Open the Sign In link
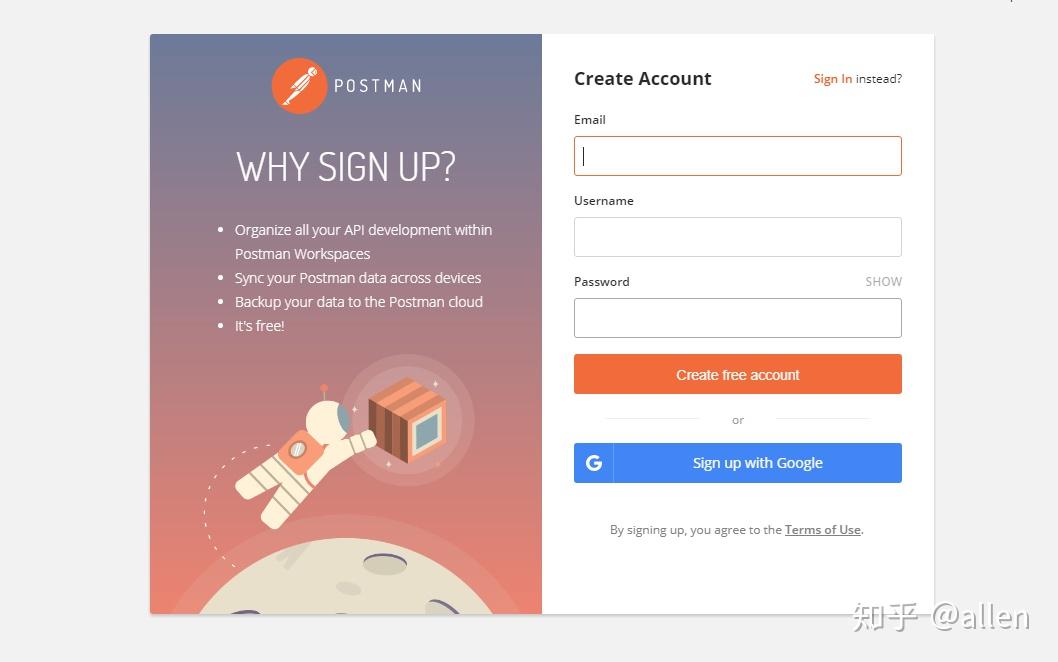The image size is (1058, 662). [833, 79]
